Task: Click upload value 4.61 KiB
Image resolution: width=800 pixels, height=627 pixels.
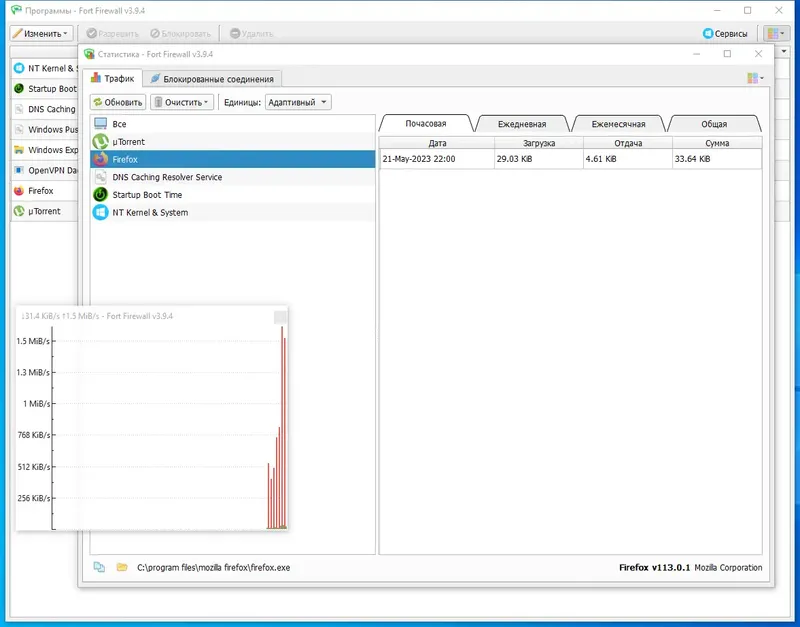Action: (601, 159)
